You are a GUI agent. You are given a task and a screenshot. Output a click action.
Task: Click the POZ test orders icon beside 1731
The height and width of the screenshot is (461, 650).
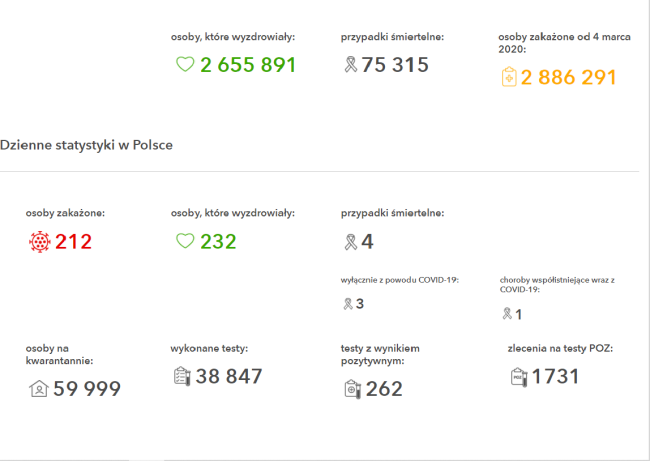518,376
